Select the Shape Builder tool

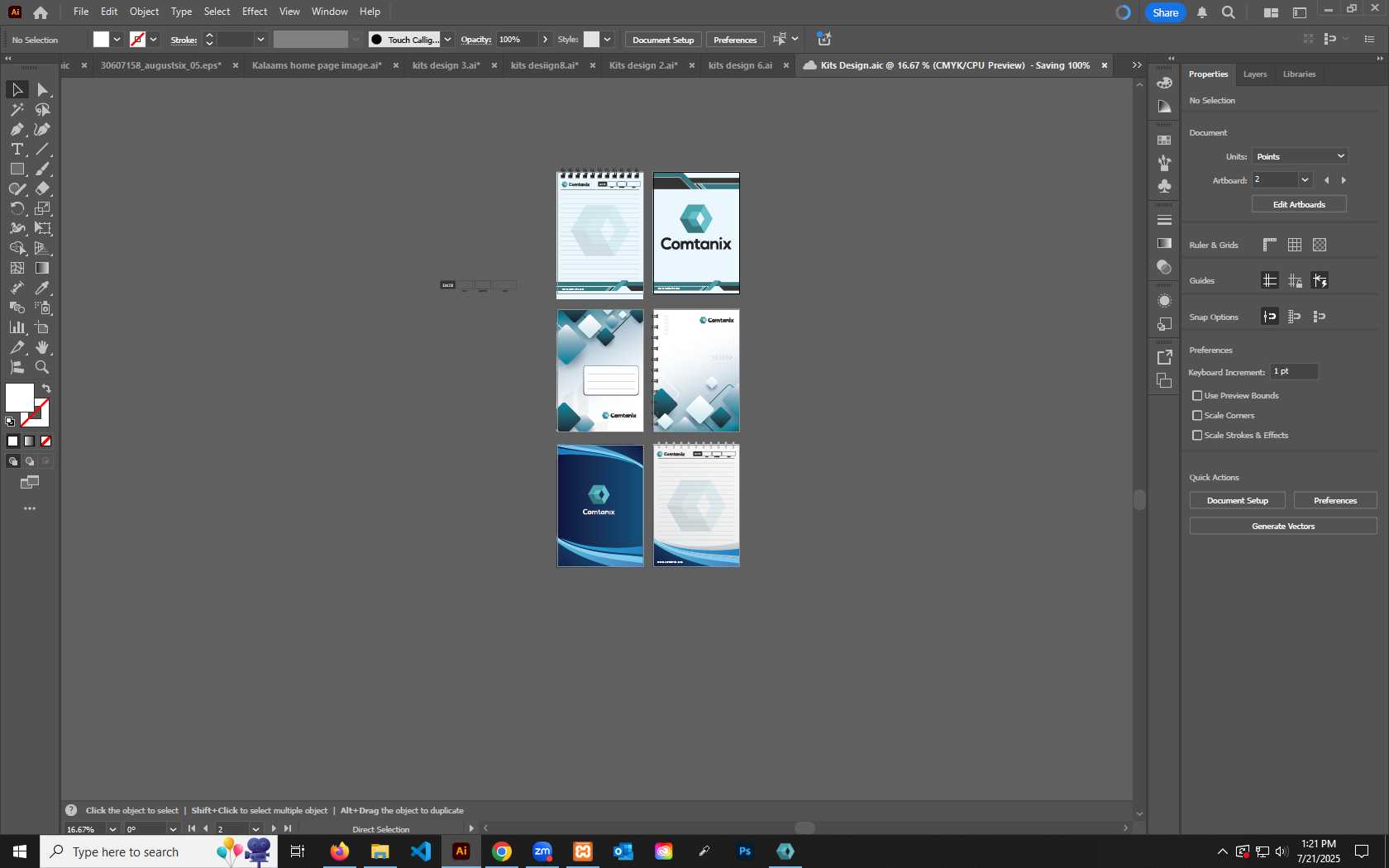(x=17, y=248)
